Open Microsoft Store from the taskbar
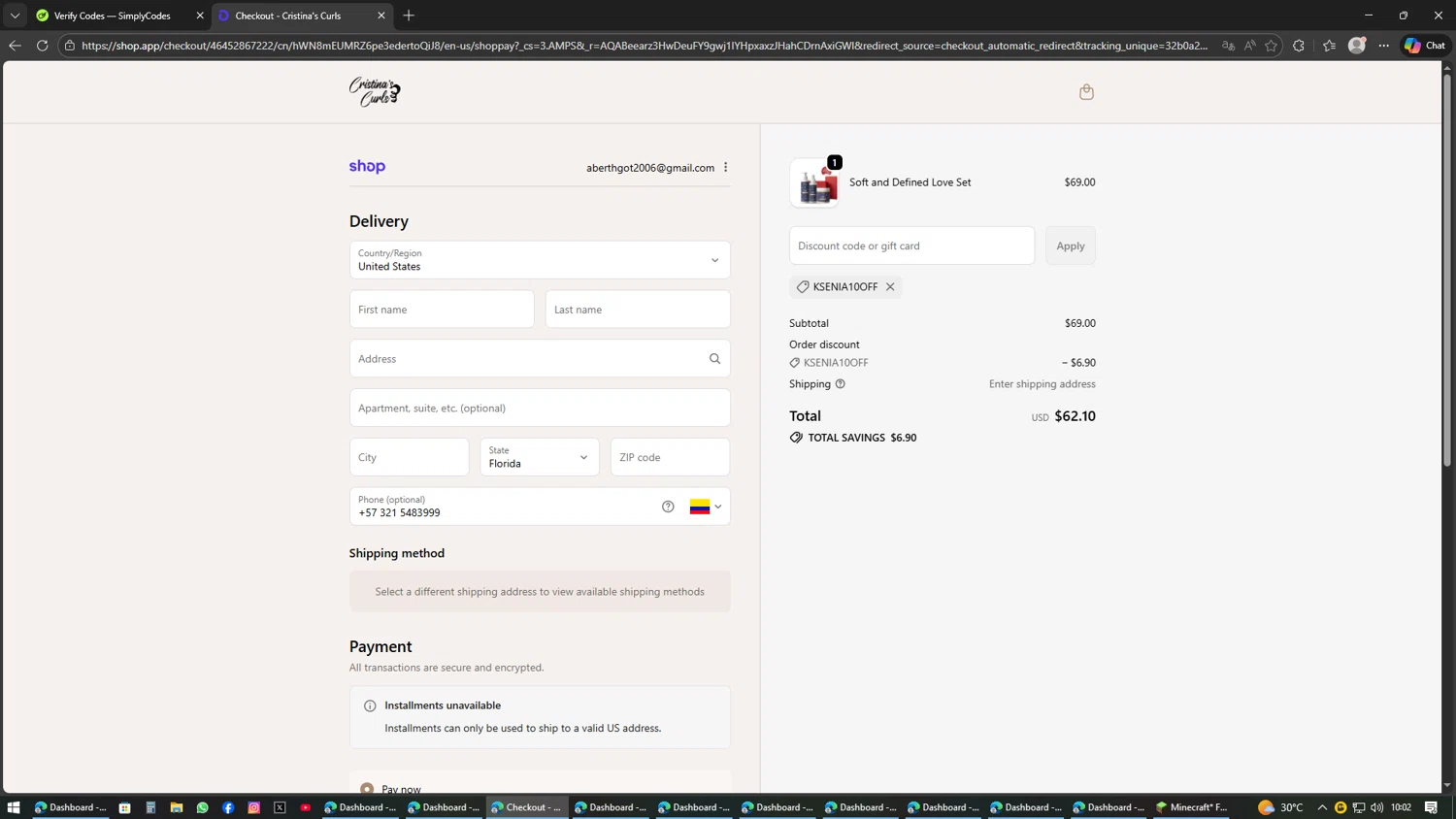The image size is (1456, 819). [x=124, y=807]
